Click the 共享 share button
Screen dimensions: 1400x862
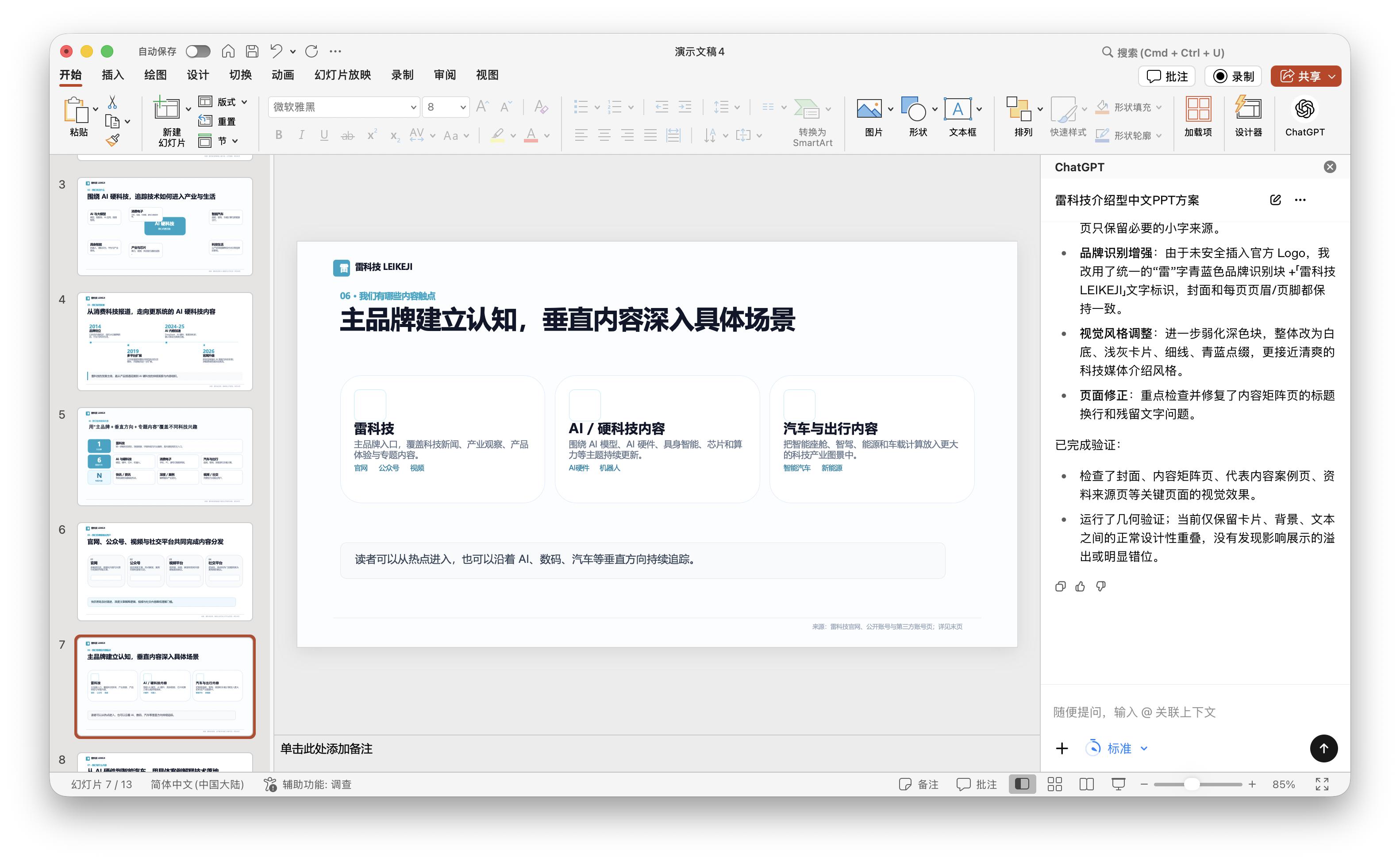click(1305, 76)
